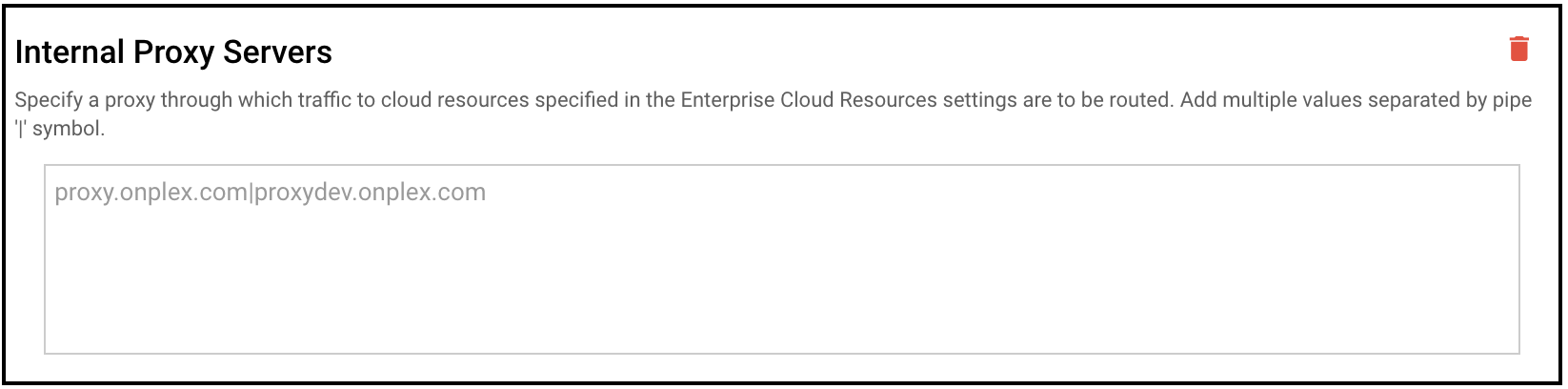Click the word 'symbol.' in the description

pyautogui.click(x=69, y=129)
